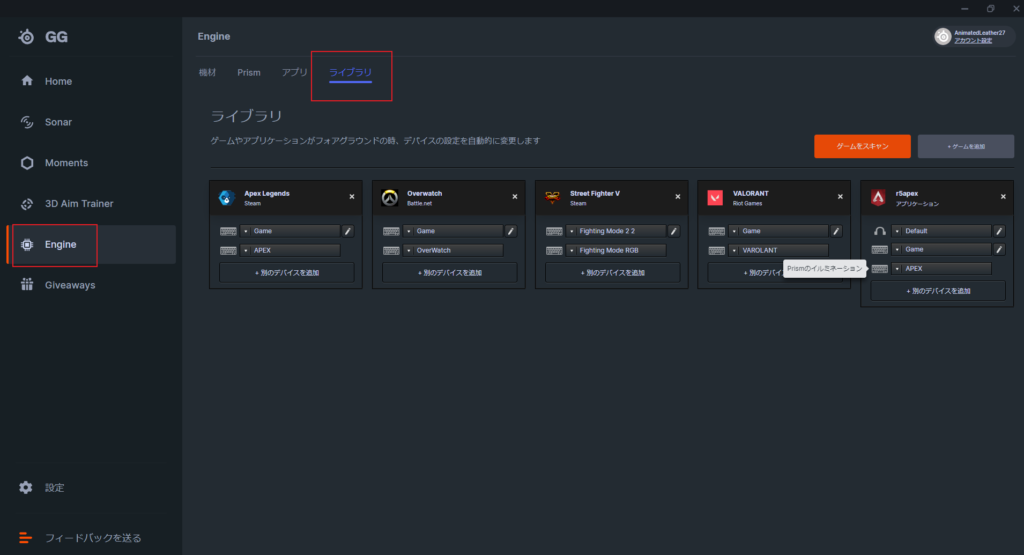Open Fighting Mode RGB dropdown
This screenshot has height=555, width=1024.
click(616, 251)
